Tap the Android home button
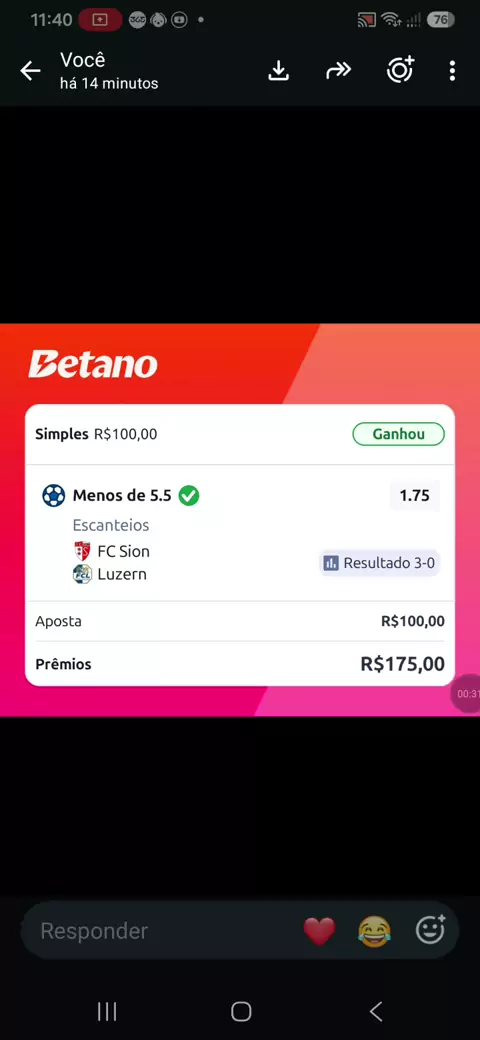 pyautogui.click(x=241, y=1011)
